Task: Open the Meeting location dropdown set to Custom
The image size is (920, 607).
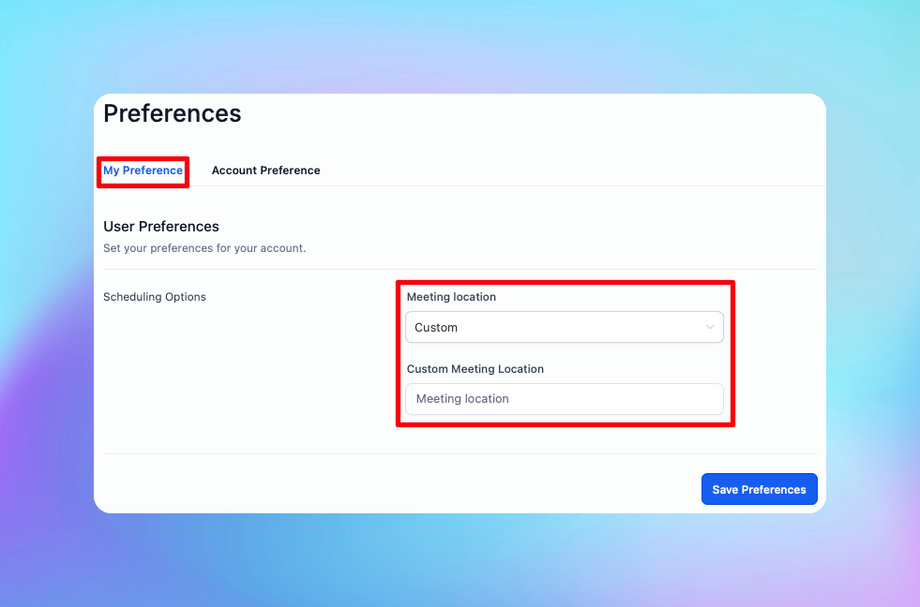Action: click(x=563, y=327)
